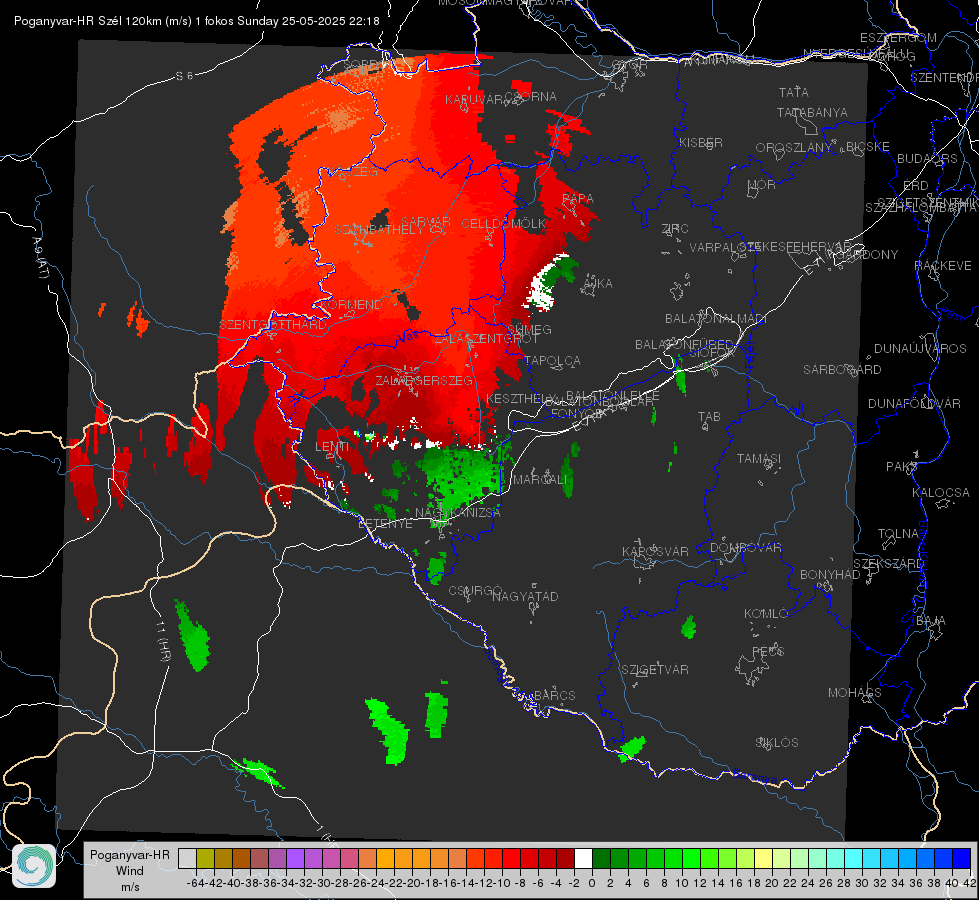Select the white swatch between -2 and 0
Image resolution: width=979 pixels, height=900 pixels.
tap(583, 858)
